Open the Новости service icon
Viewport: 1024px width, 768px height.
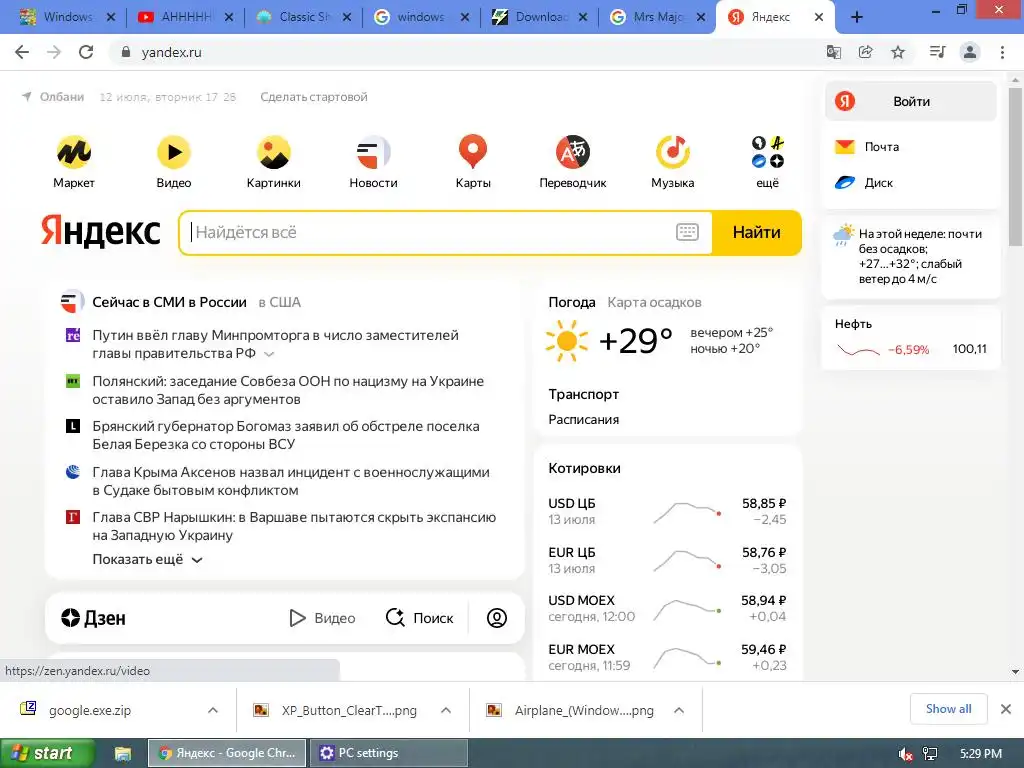click(373, 152)
